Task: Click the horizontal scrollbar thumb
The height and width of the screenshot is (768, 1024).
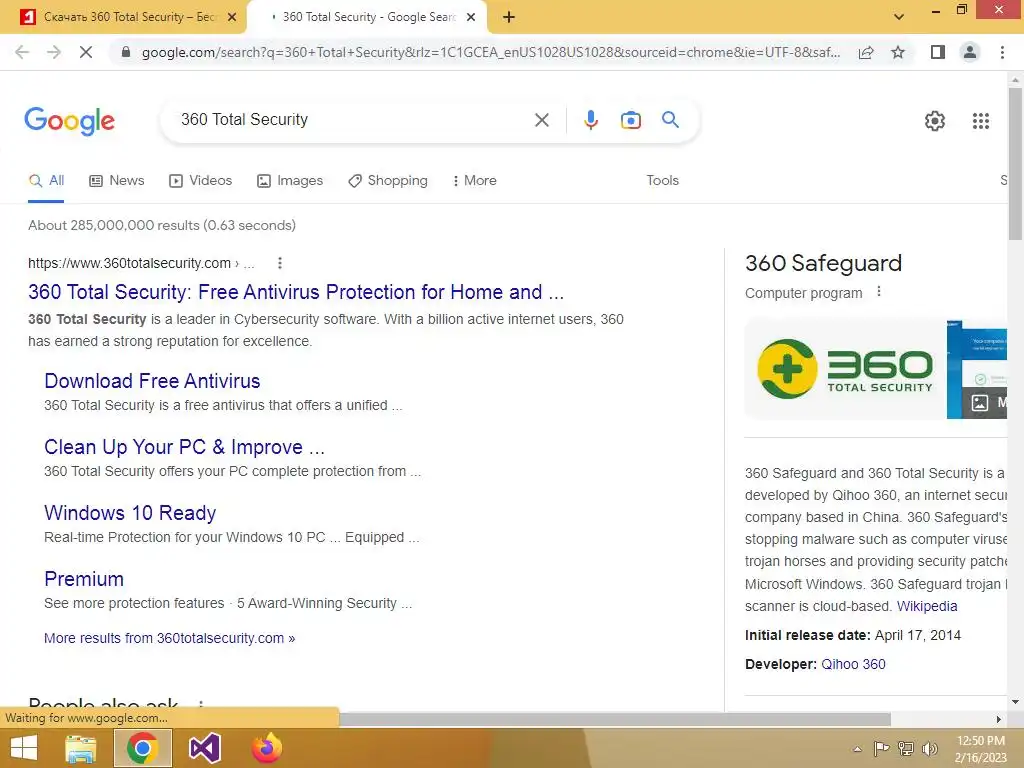Action: pyautogui.click(x=614, y=719)
